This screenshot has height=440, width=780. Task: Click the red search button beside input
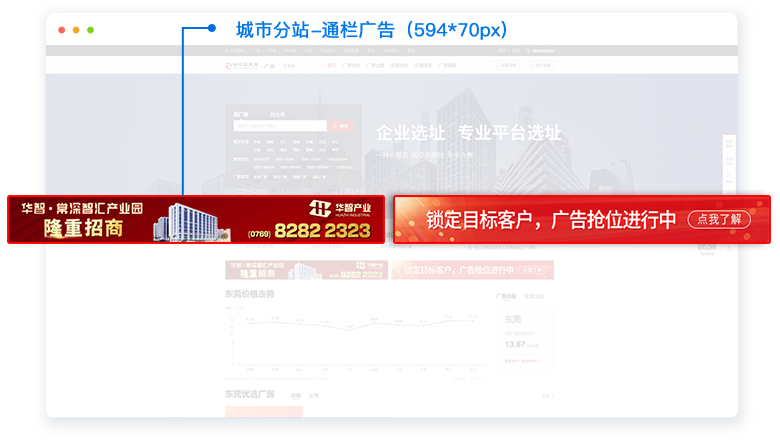click(x=340, y=126)
